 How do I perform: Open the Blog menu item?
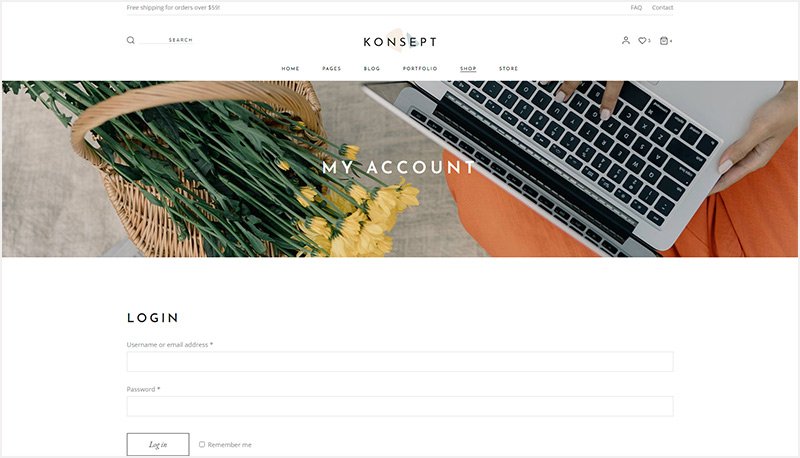tap(372, 68)
